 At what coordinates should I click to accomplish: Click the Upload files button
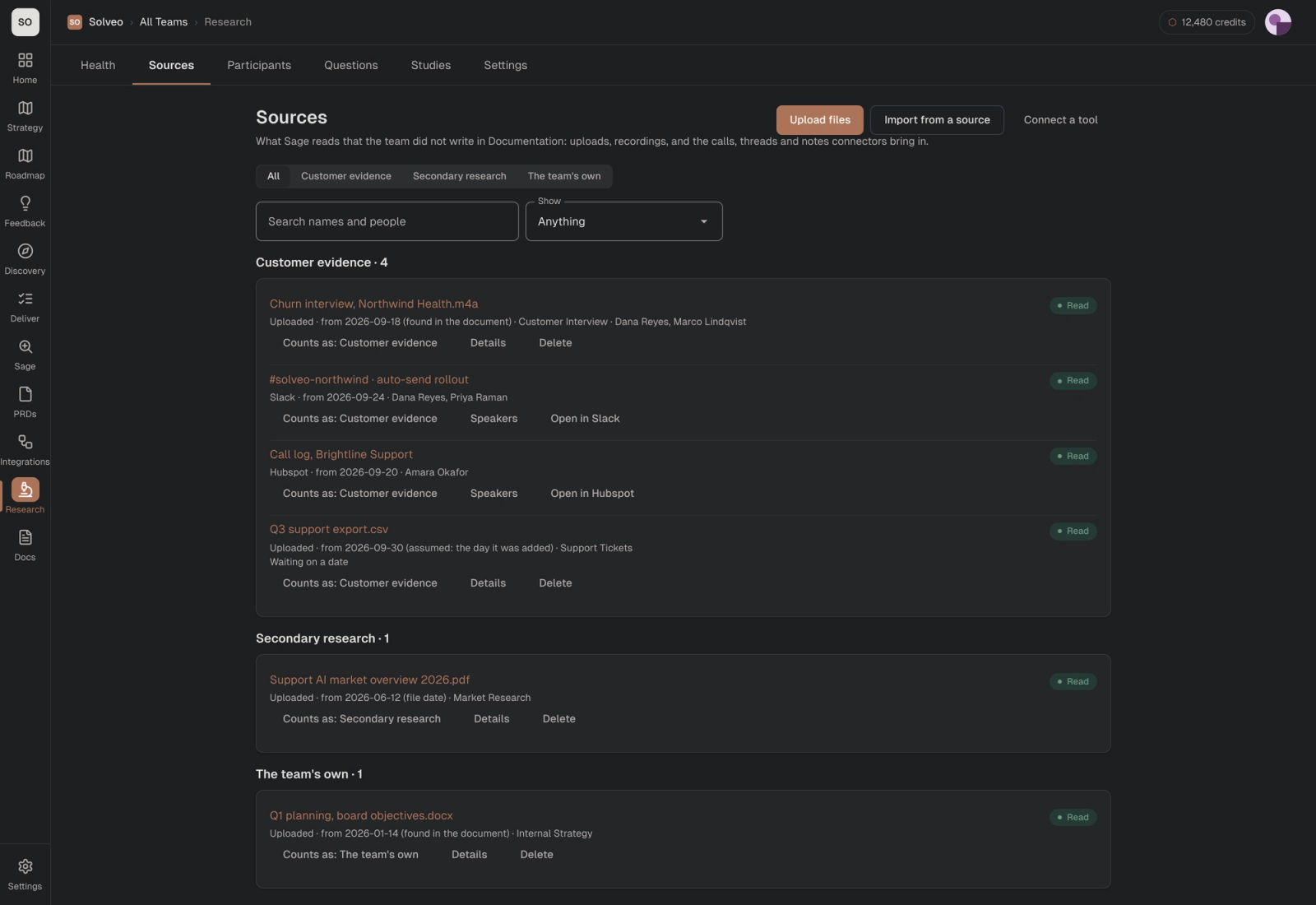820,120
